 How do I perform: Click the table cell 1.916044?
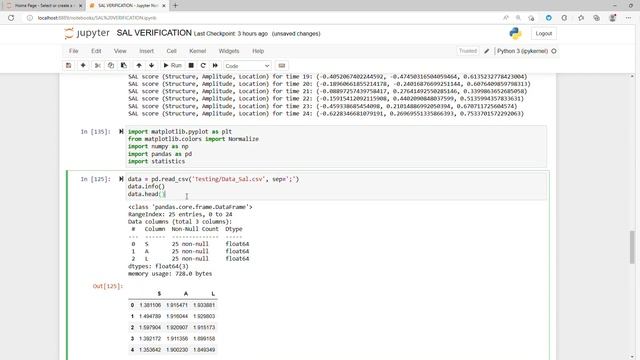point(177,316)
